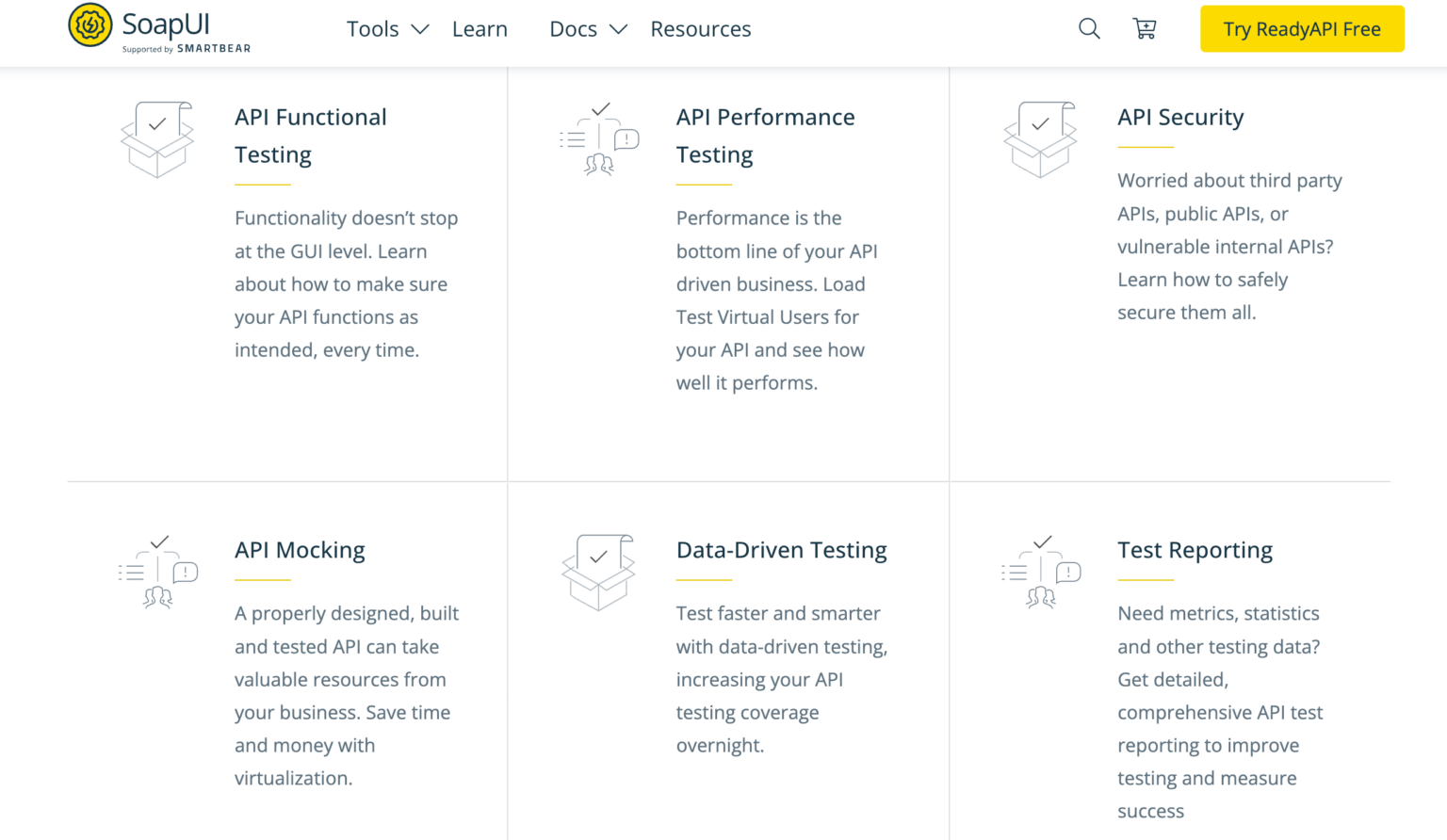This screenshot has width=1447, height=840.
Task: Click the Try ReadyAPI Free button
Action: coord(1301,28)
